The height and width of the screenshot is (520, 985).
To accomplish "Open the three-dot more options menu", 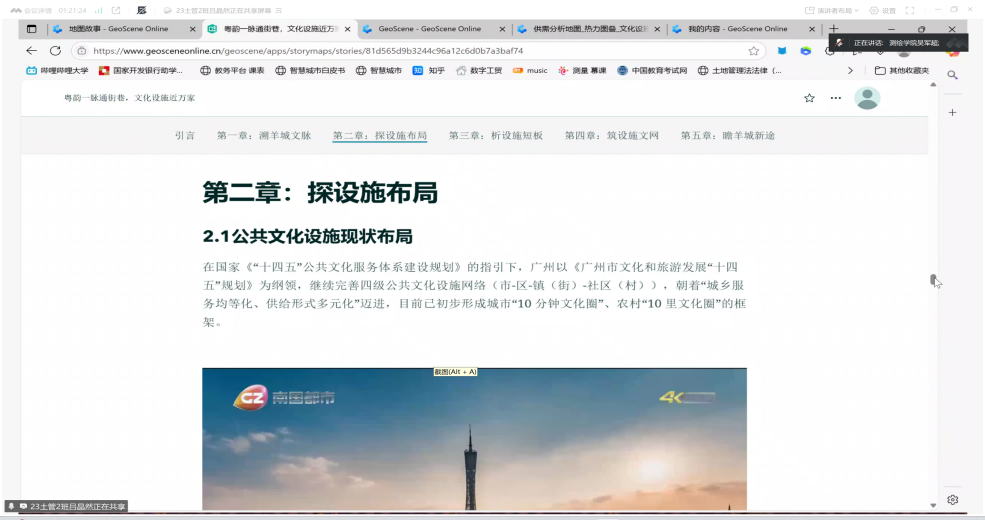I will coord(836,98).
